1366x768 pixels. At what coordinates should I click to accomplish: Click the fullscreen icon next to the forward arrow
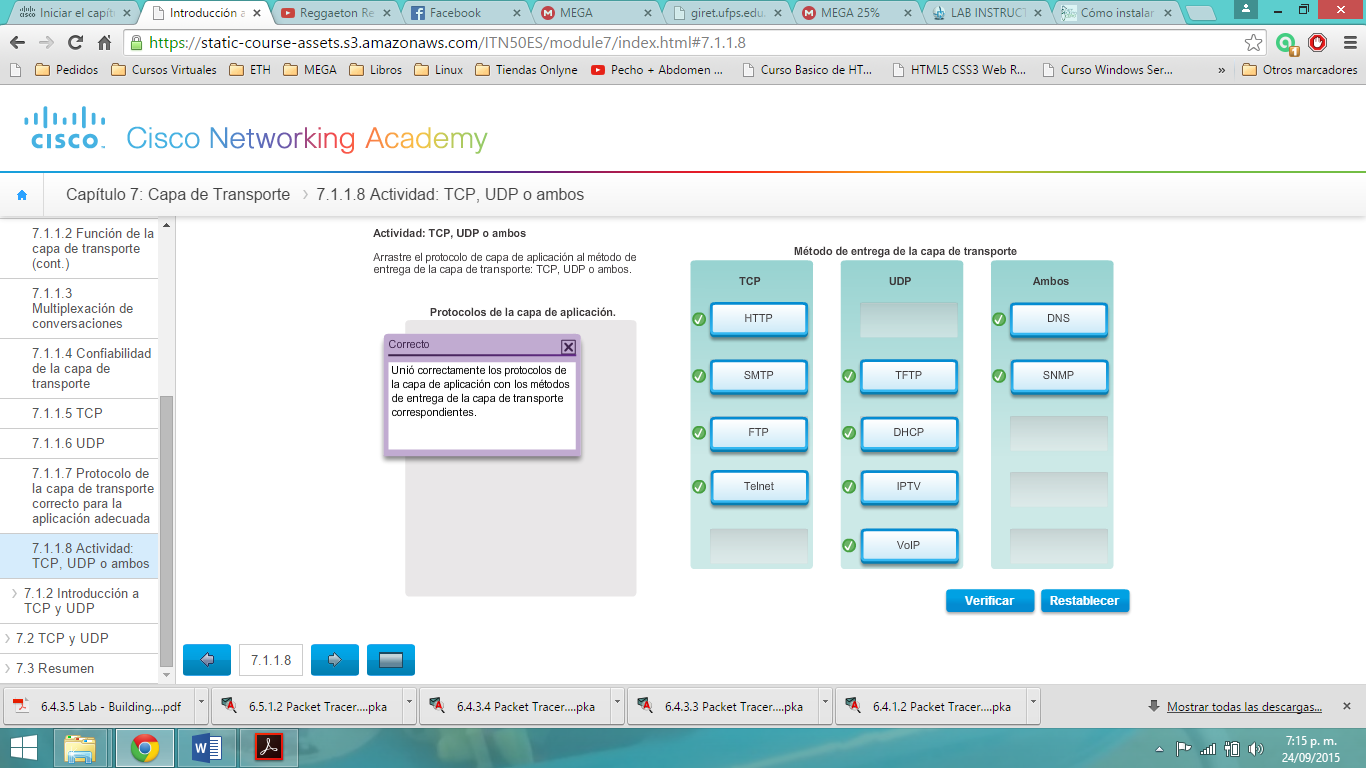click(390, 659)
